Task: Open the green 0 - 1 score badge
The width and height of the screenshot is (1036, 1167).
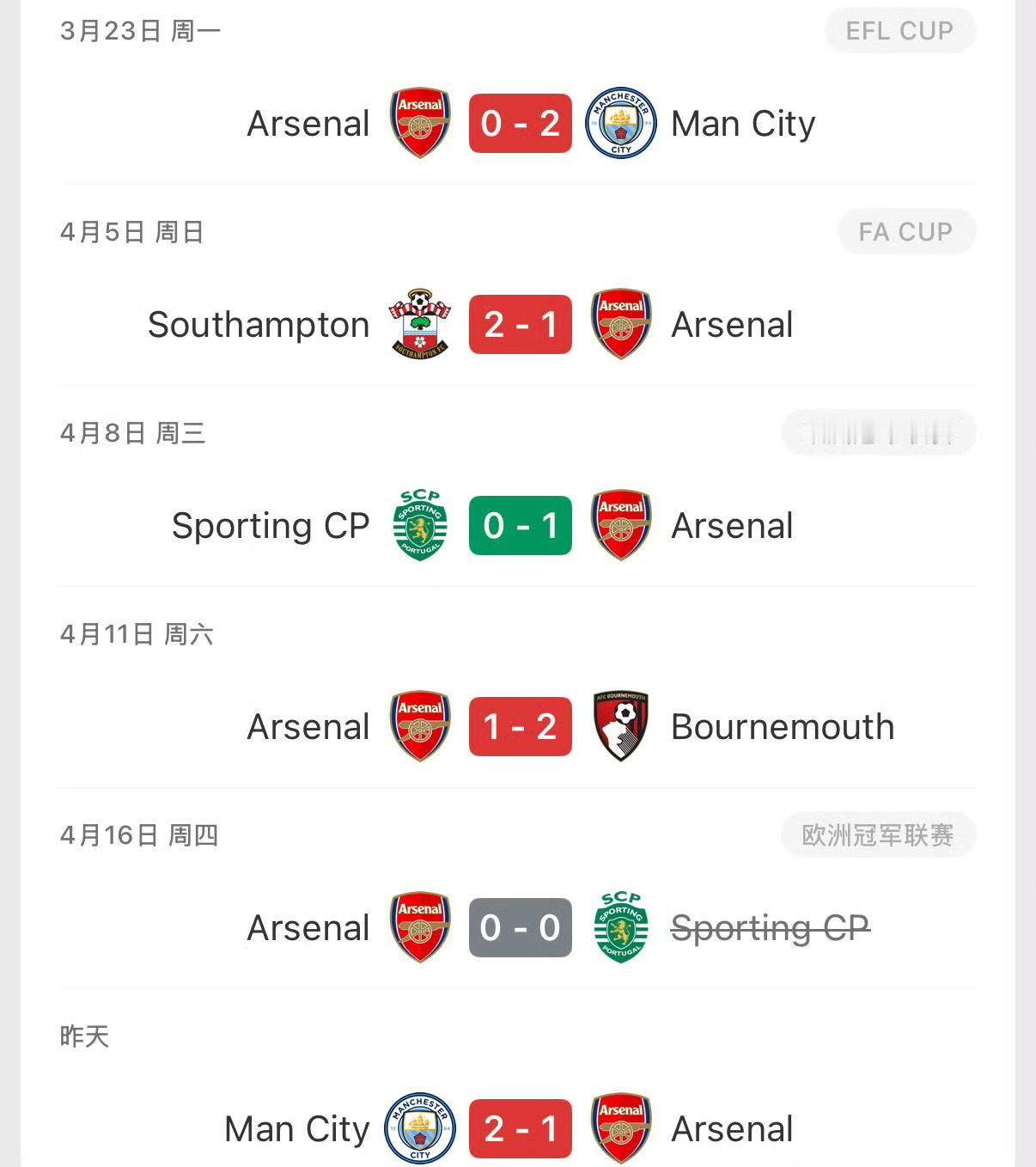Action: pyautogui.click(x=520, y=525)
